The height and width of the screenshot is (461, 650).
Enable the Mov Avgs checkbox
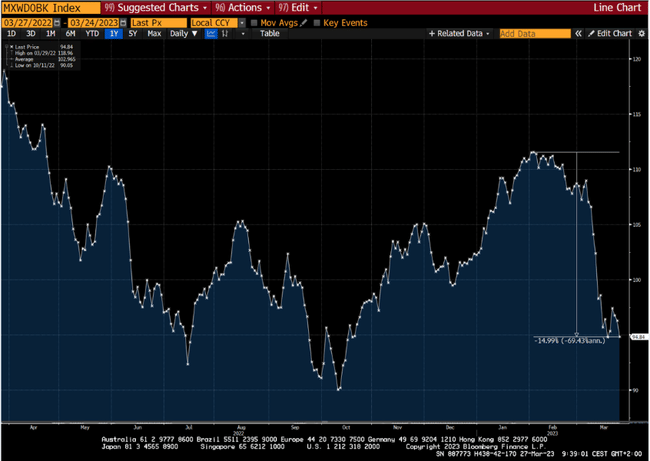click(254, 22)
